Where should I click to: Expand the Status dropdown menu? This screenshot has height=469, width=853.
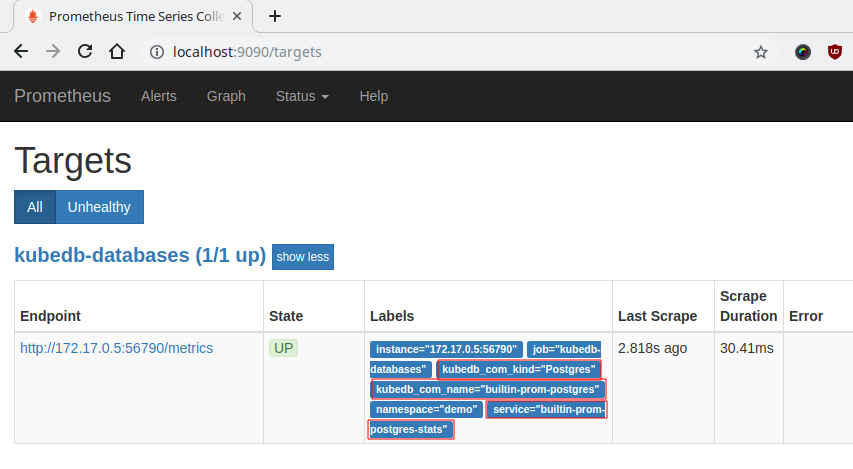302,96
